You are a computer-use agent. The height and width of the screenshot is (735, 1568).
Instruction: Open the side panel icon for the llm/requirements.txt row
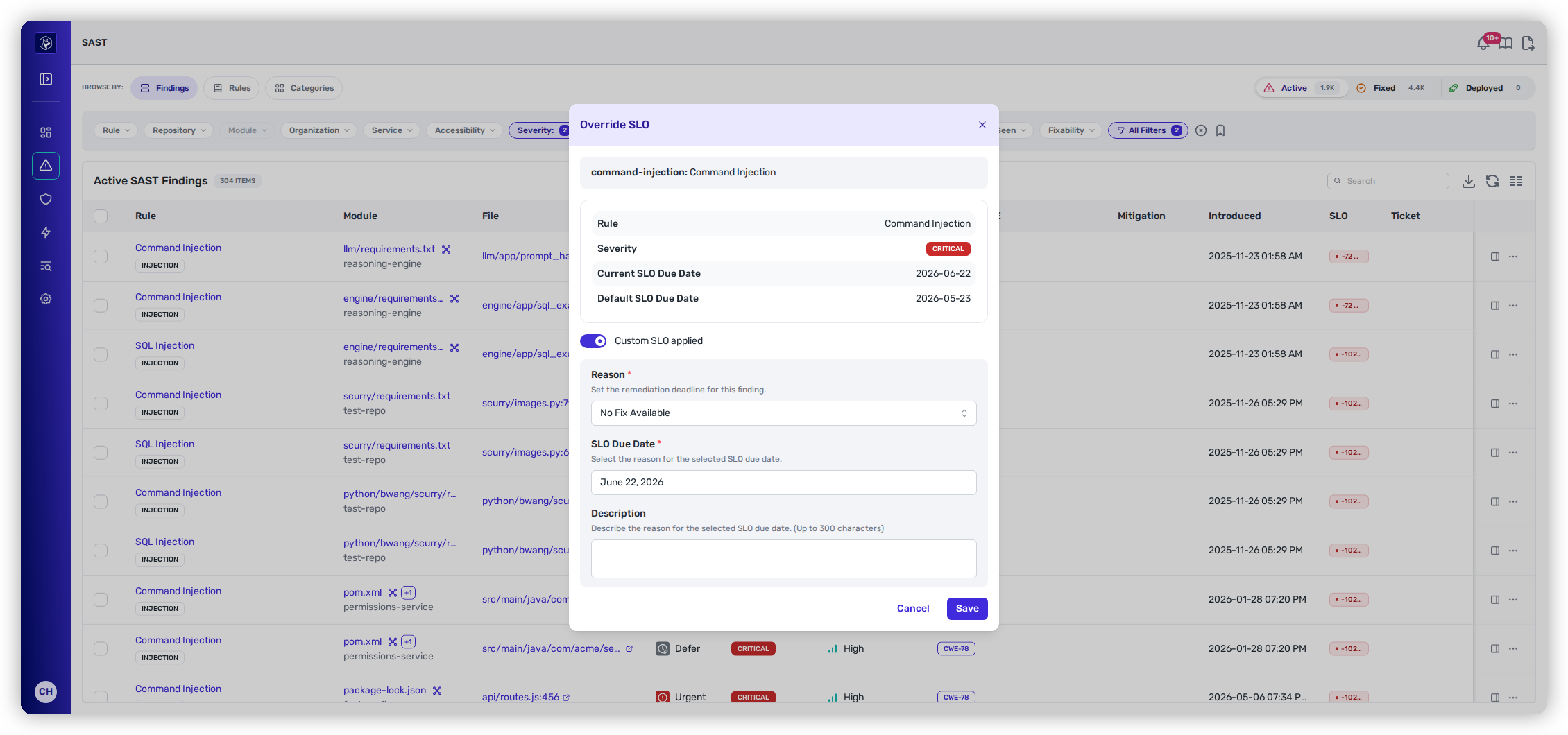[1495, 257]
